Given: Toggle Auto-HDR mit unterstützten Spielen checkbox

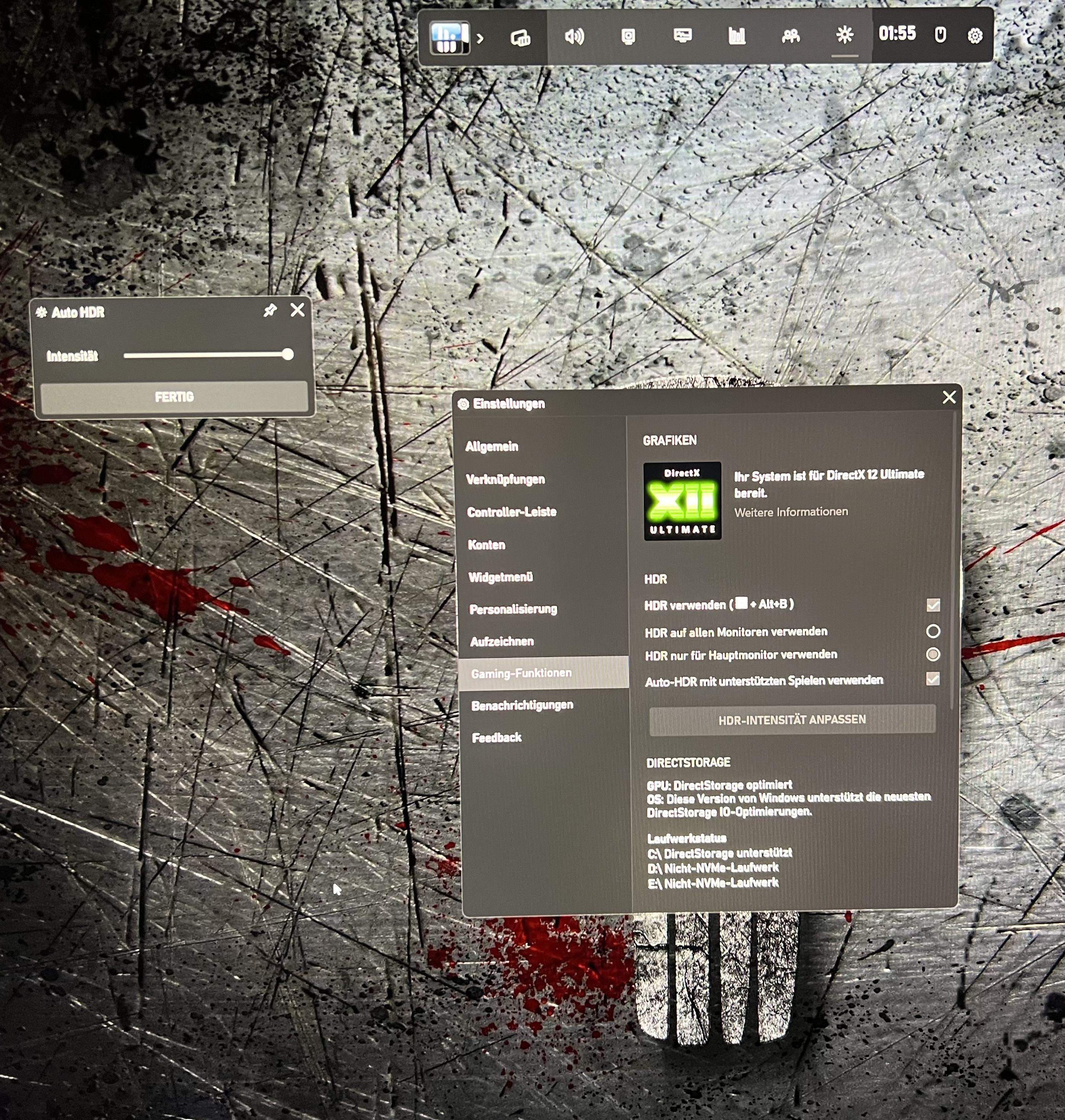Looking at the screenshot, I should pos(932,679).
